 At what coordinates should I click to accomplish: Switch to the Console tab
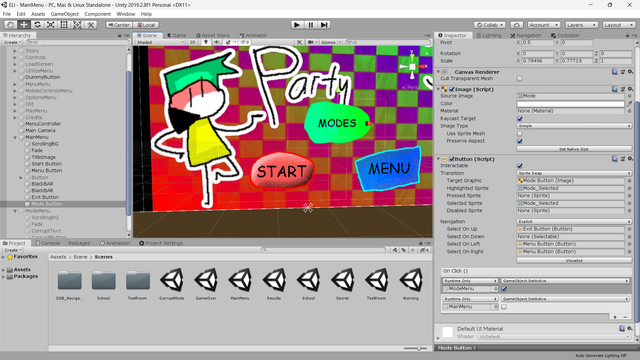pos(48,243)
